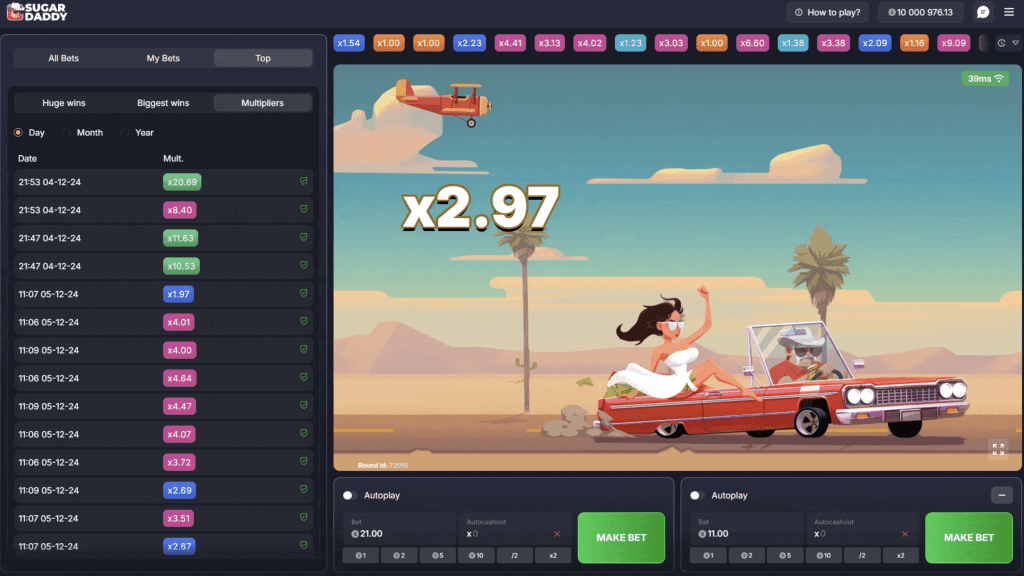The image size is (1024, 576).
Task: Switch to the All Bets tab
Action: click(63, 58)
